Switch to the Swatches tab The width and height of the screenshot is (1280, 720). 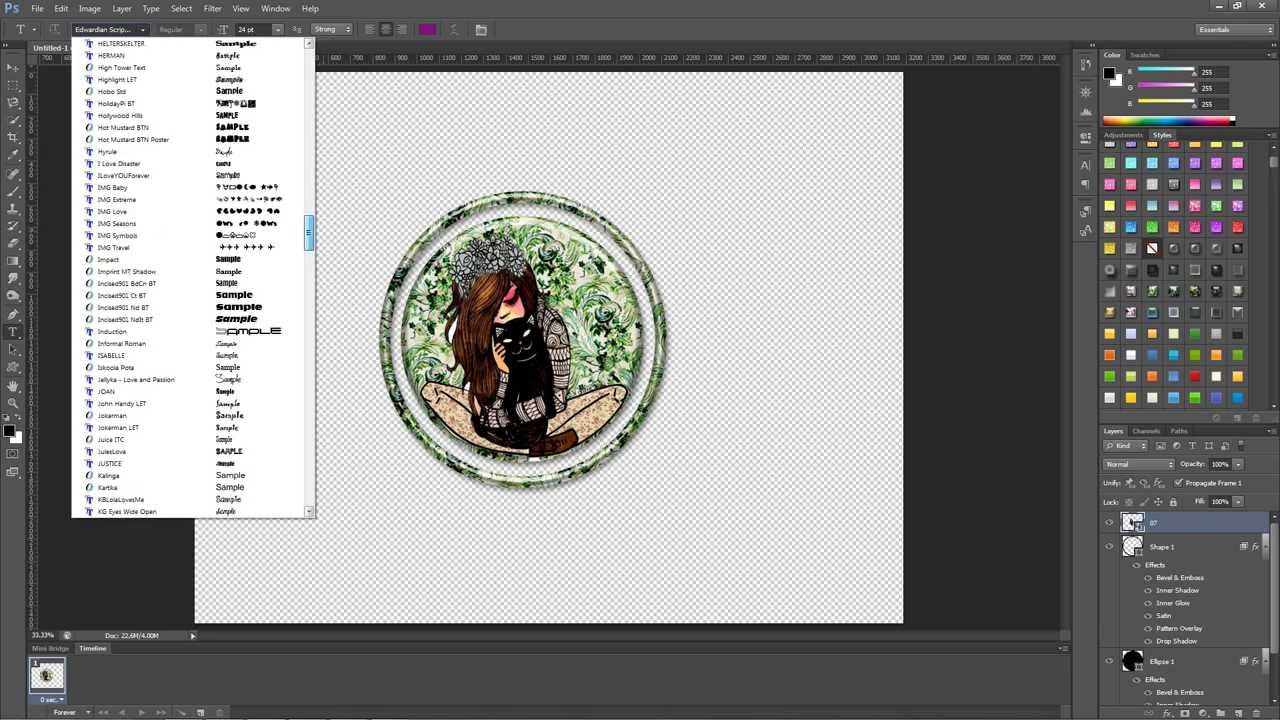[x=1145, y=55]
